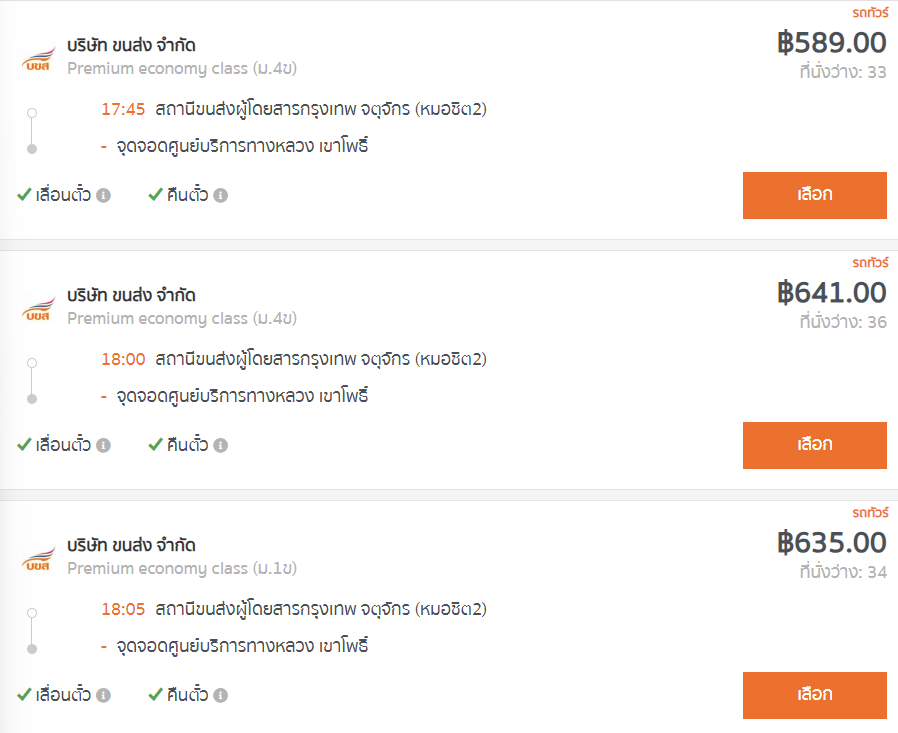Select the 17:45 departure time text
Image resolution: width=898 pixels, height=733 pixels.
(123, 109)
